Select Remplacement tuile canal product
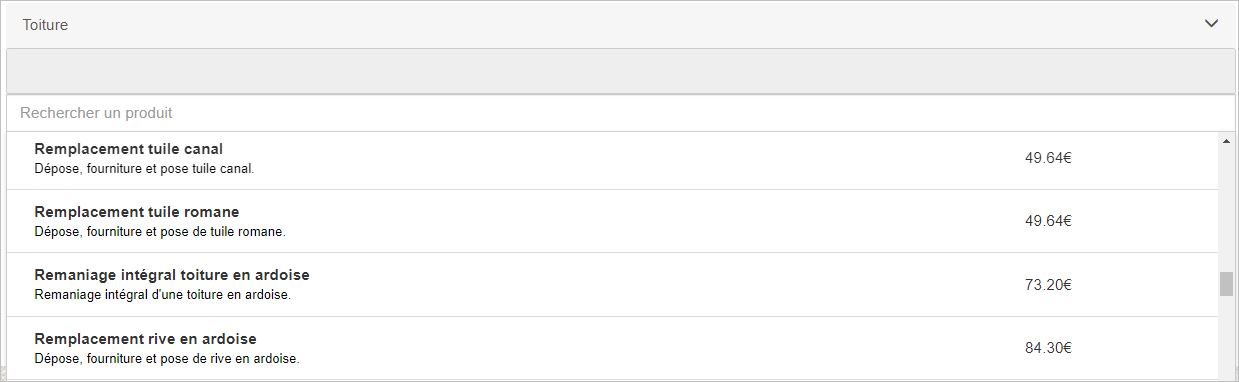This screenshot has height=382, width=1239. click(612, 158)
